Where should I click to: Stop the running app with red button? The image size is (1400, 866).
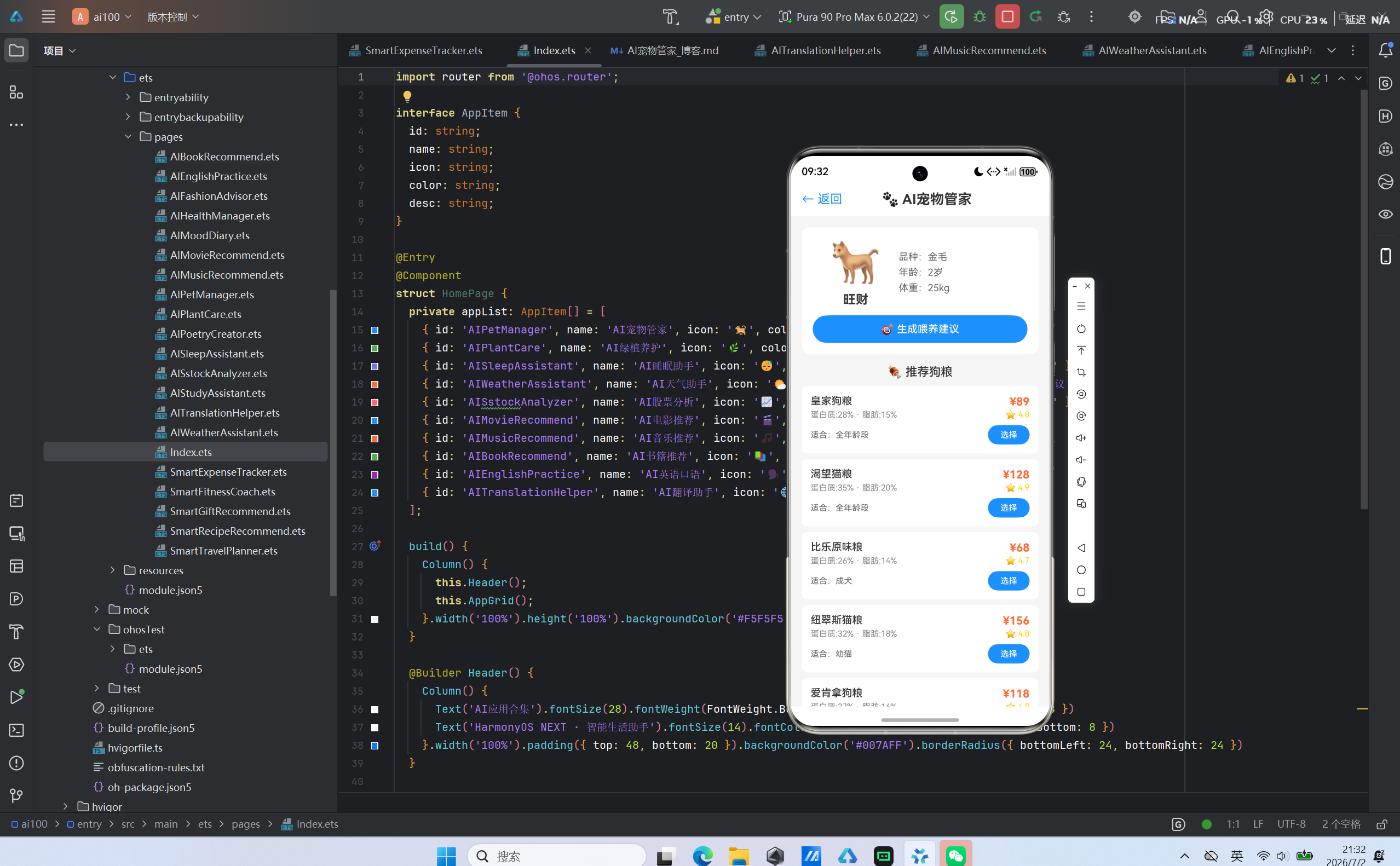pos(1007,16)
